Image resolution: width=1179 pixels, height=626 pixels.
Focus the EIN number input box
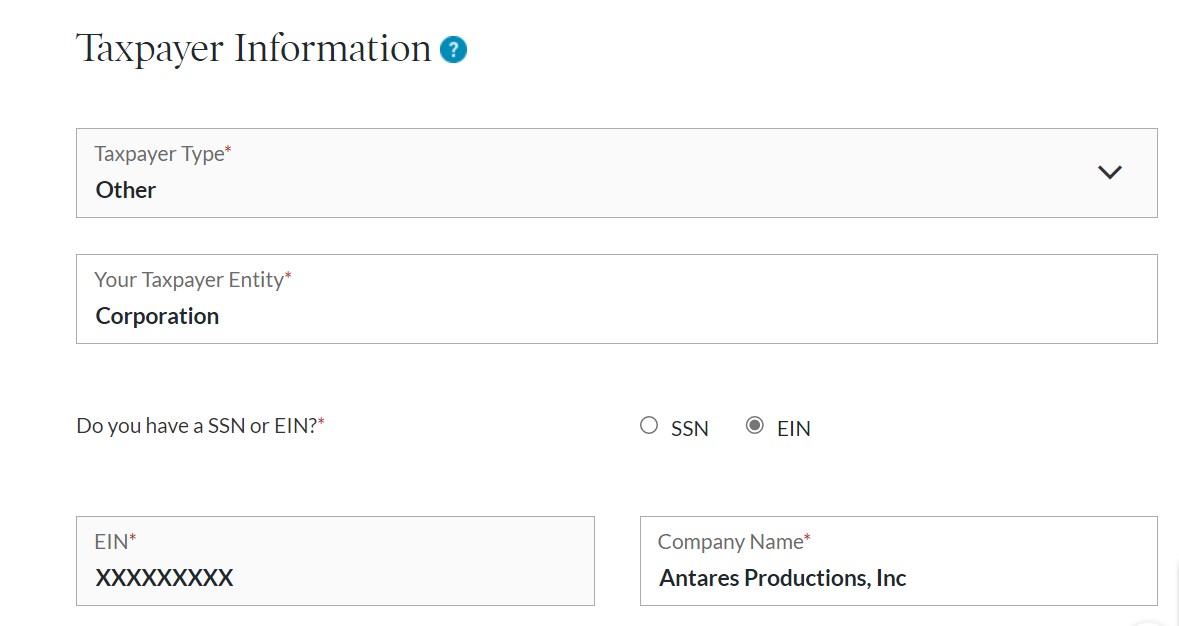[x=335, y=561]
